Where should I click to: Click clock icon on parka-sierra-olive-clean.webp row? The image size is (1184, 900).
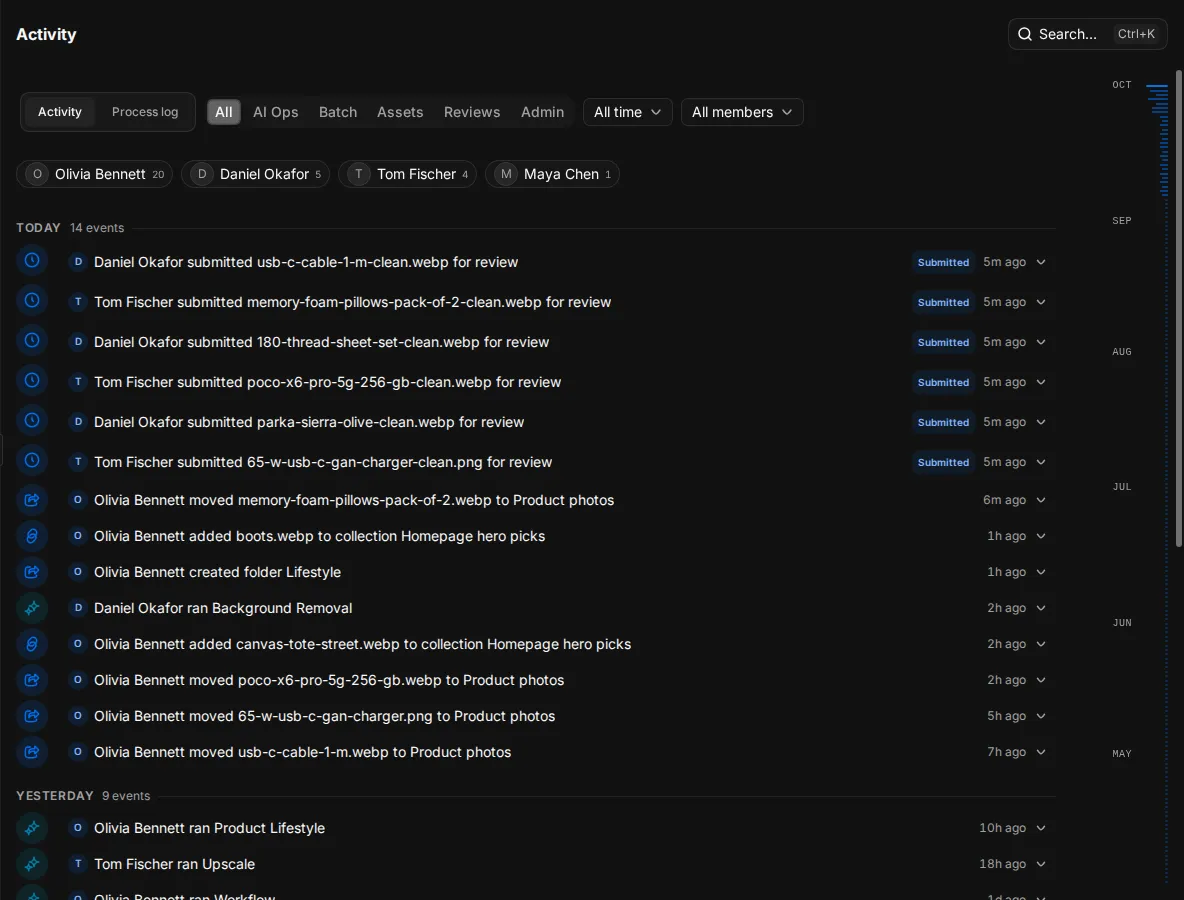32,421
